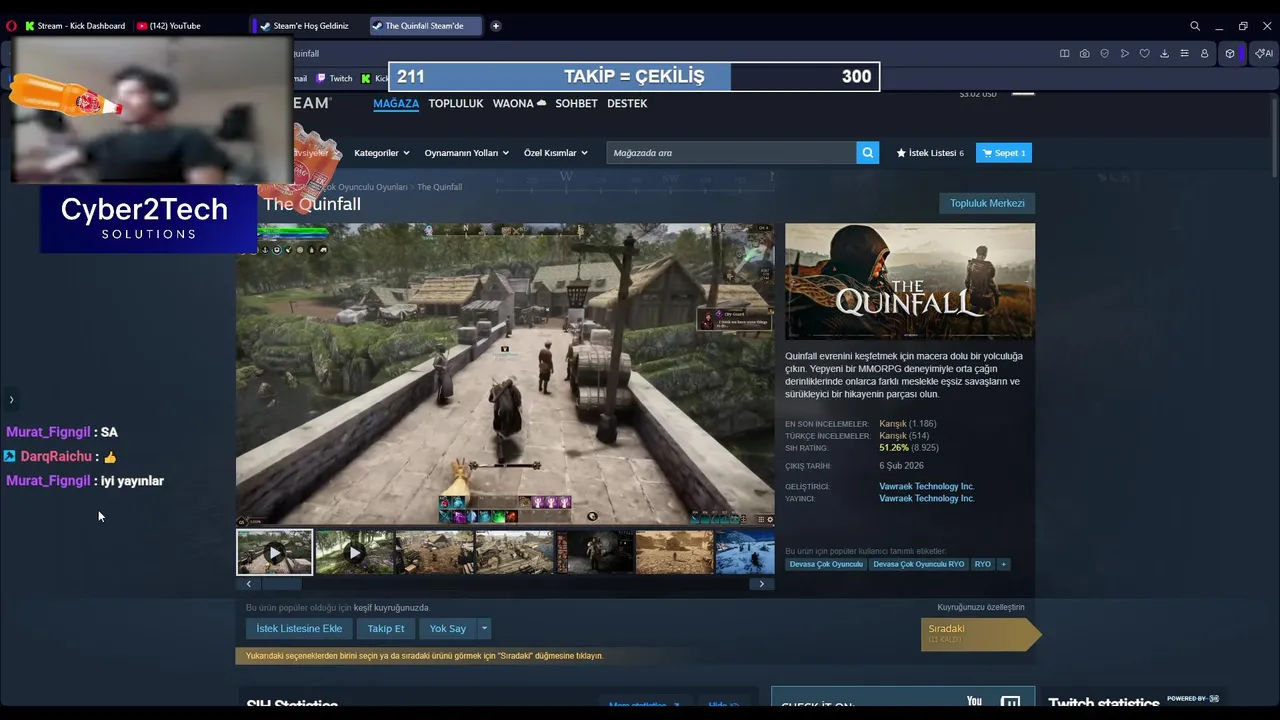
Task: Open the easy setup sliders icon
Action: tap(1184, 53)
